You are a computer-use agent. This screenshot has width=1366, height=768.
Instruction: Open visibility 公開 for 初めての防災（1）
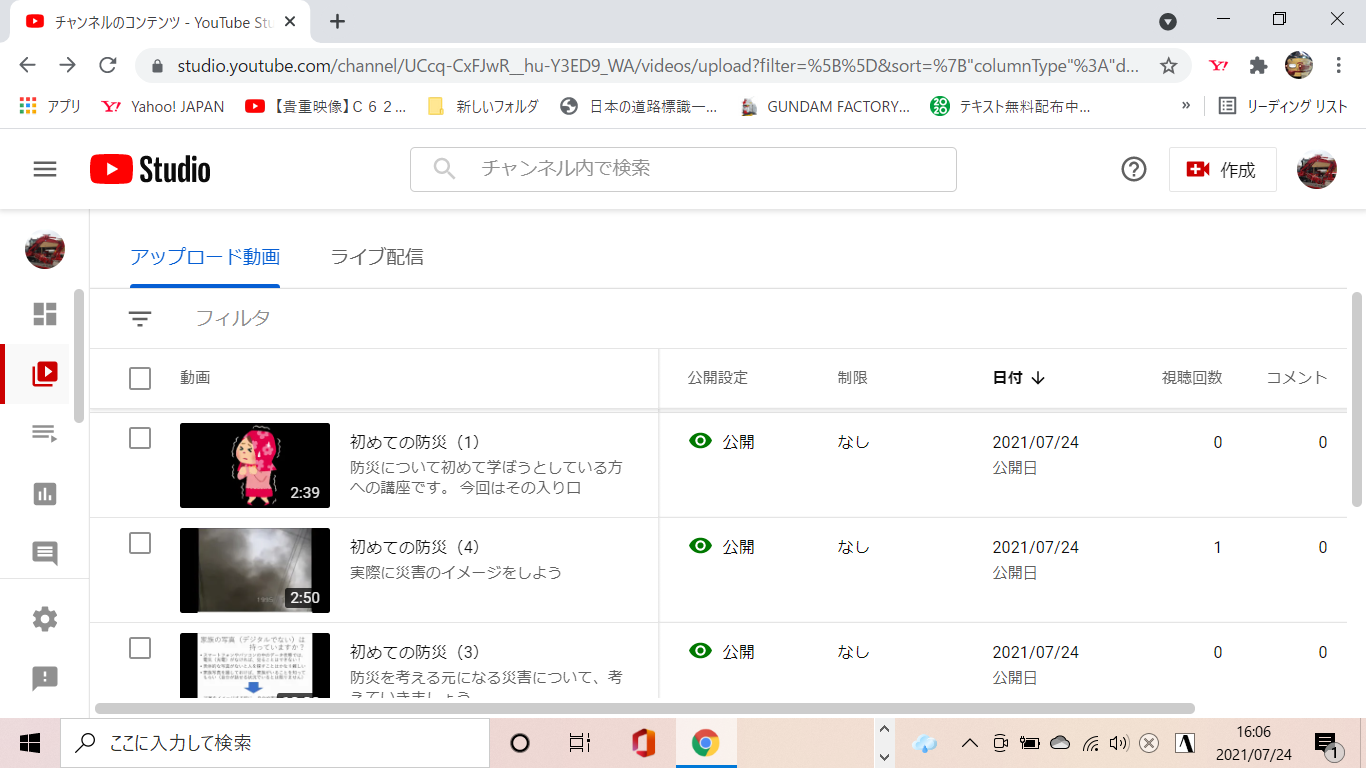[x=722, y=442]
